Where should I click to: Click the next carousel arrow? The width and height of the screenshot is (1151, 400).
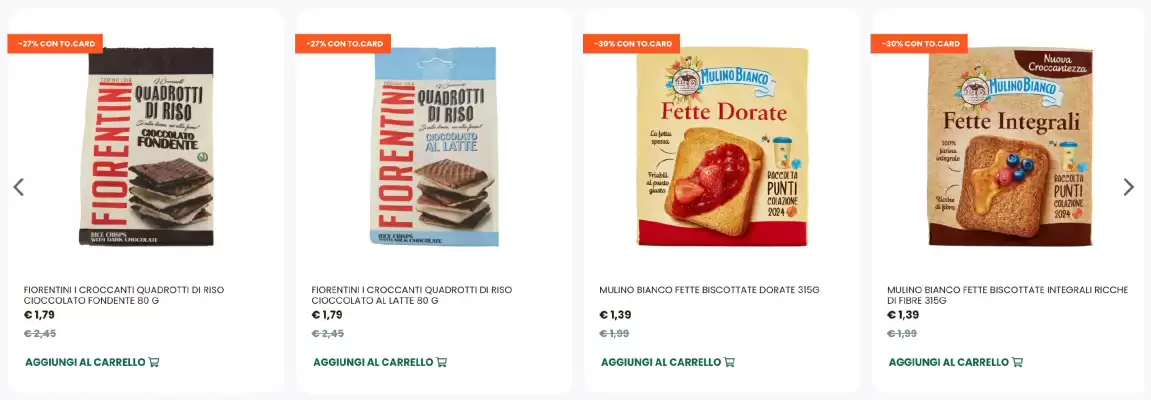point(1129,187)
